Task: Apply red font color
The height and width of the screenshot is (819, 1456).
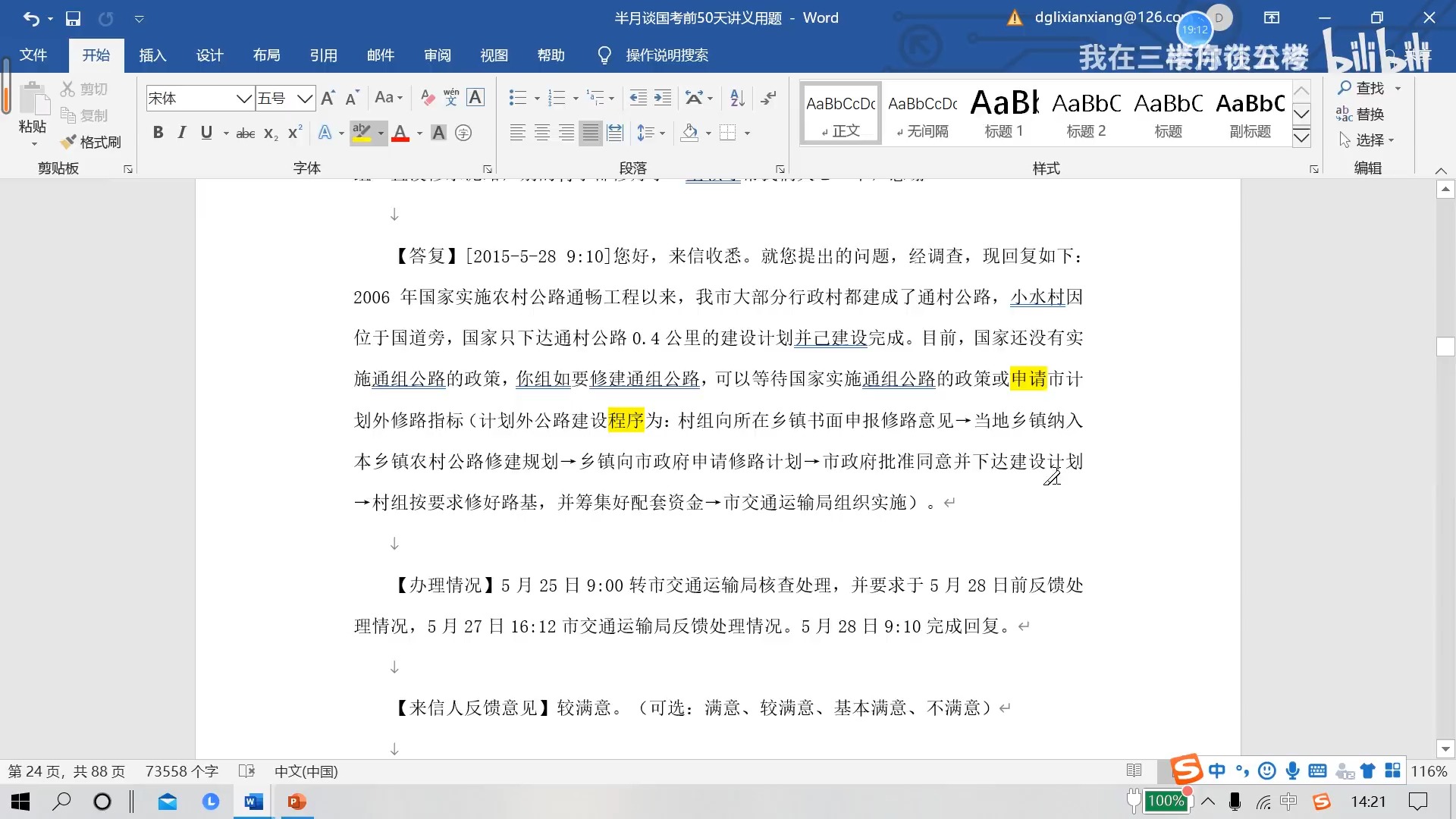Action: click(400, 133)
